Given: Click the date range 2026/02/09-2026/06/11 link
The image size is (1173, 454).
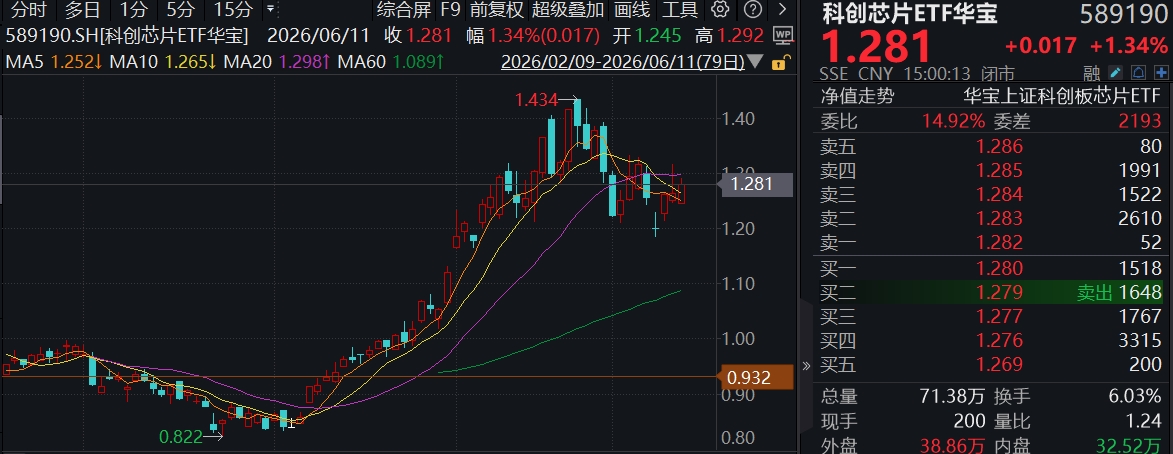Looking at the screenshot, I should tap(622, 61).
